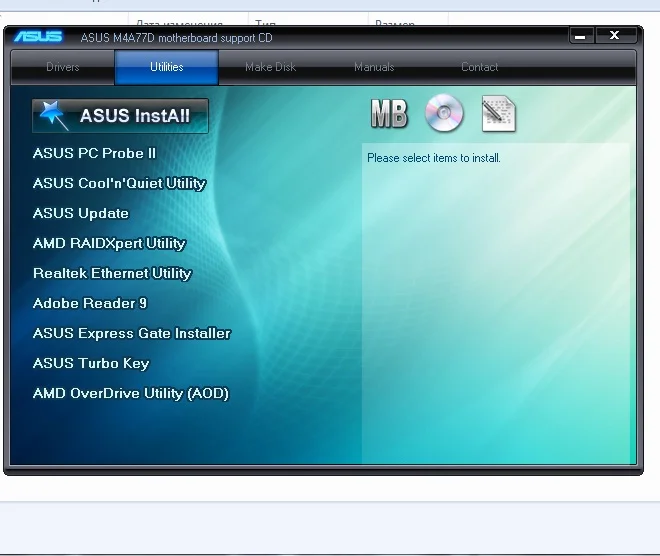Click the ASUS logo in title bar
Screen dimensions: 660x556
pos(38,37)
